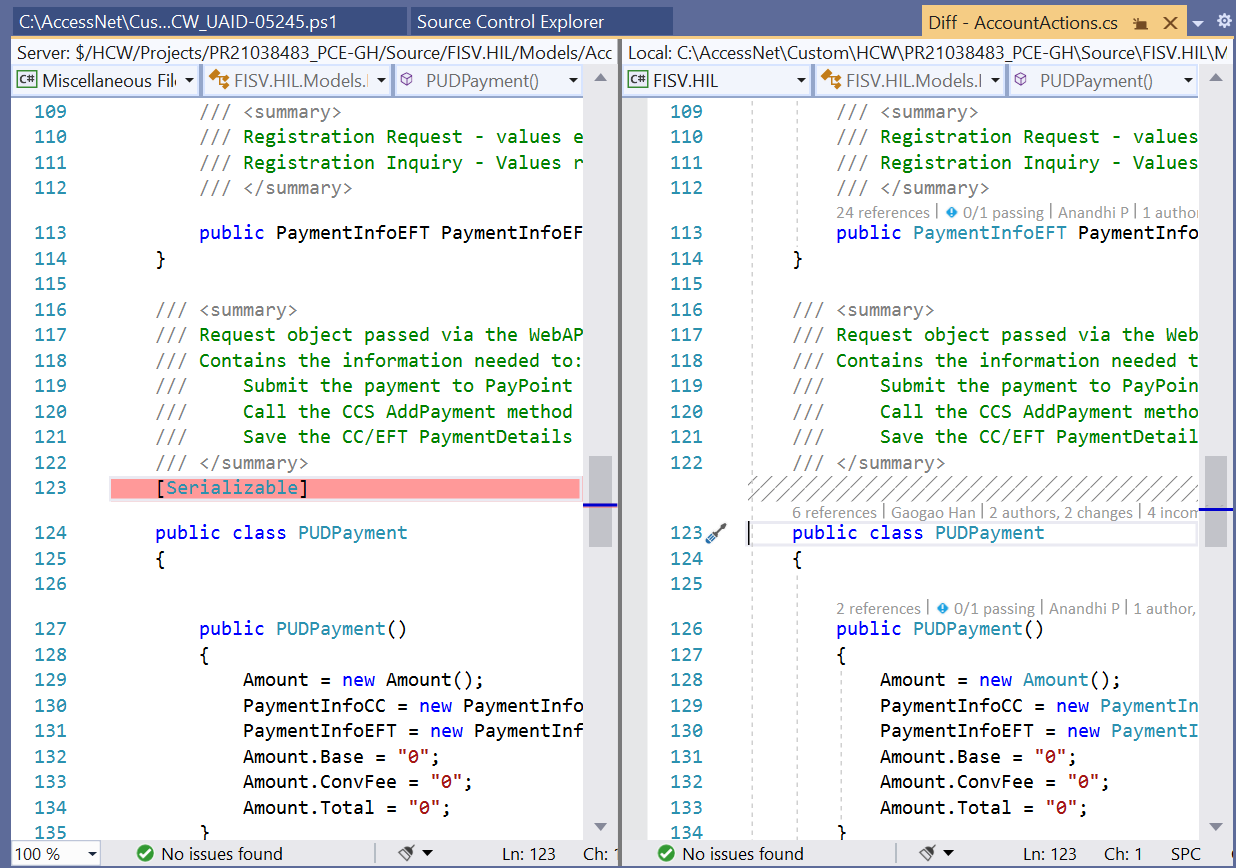The image size is (1236, 868).
Task: Click the Local path header text
Action: pyautogui.click(x=928, y=52)
